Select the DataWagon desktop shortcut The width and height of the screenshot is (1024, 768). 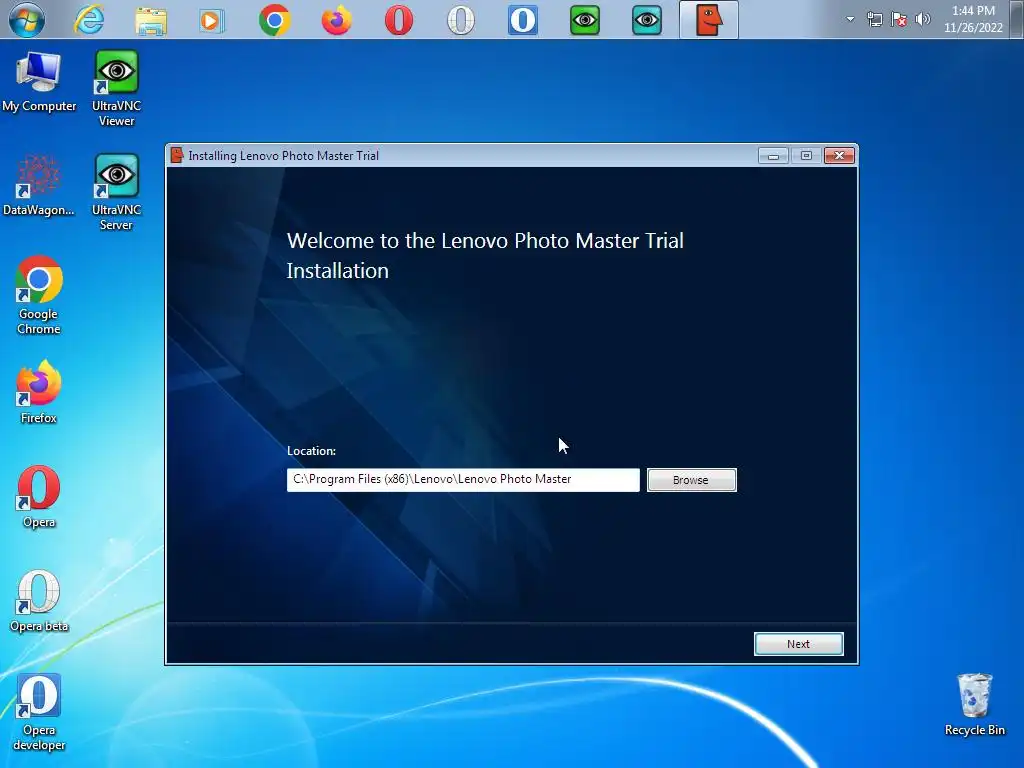(x=39, y=185)
